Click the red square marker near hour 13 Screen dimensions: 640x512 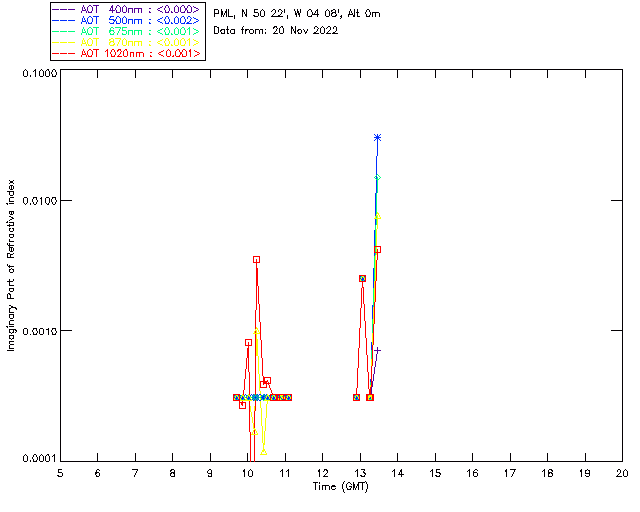coord(362,278)
